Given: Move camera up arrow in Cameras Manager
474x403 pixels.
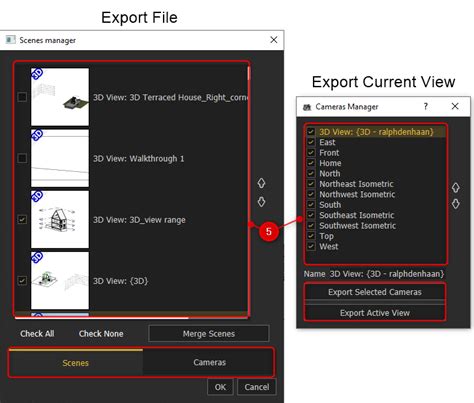Looking at the screenshot, I should (456, 187).
